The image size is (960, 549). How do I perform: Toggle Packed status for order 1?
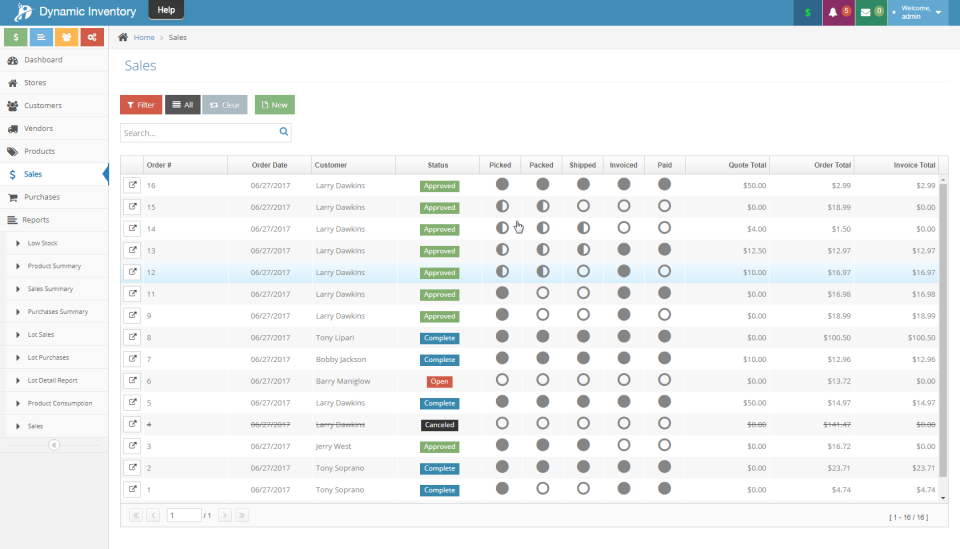pyautogui.click(x=542, y=488)
